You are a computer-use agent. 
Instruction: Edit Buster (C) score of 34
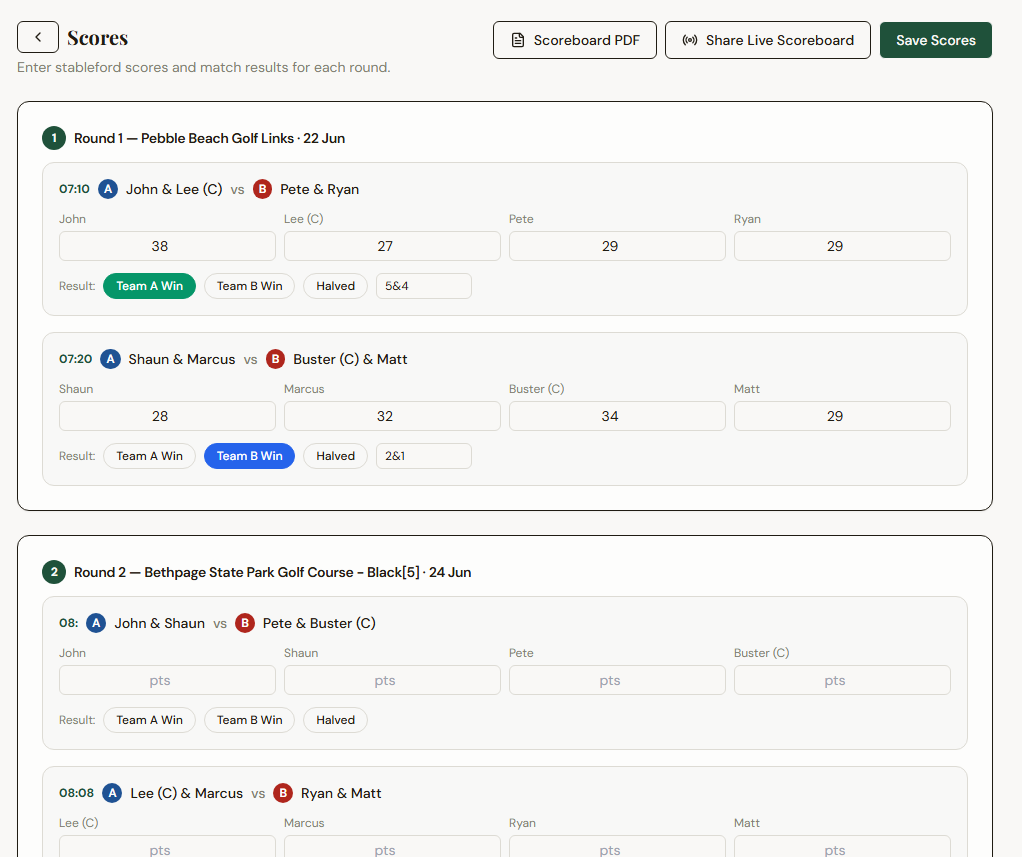pyautogui.click(x=617, y=416)
